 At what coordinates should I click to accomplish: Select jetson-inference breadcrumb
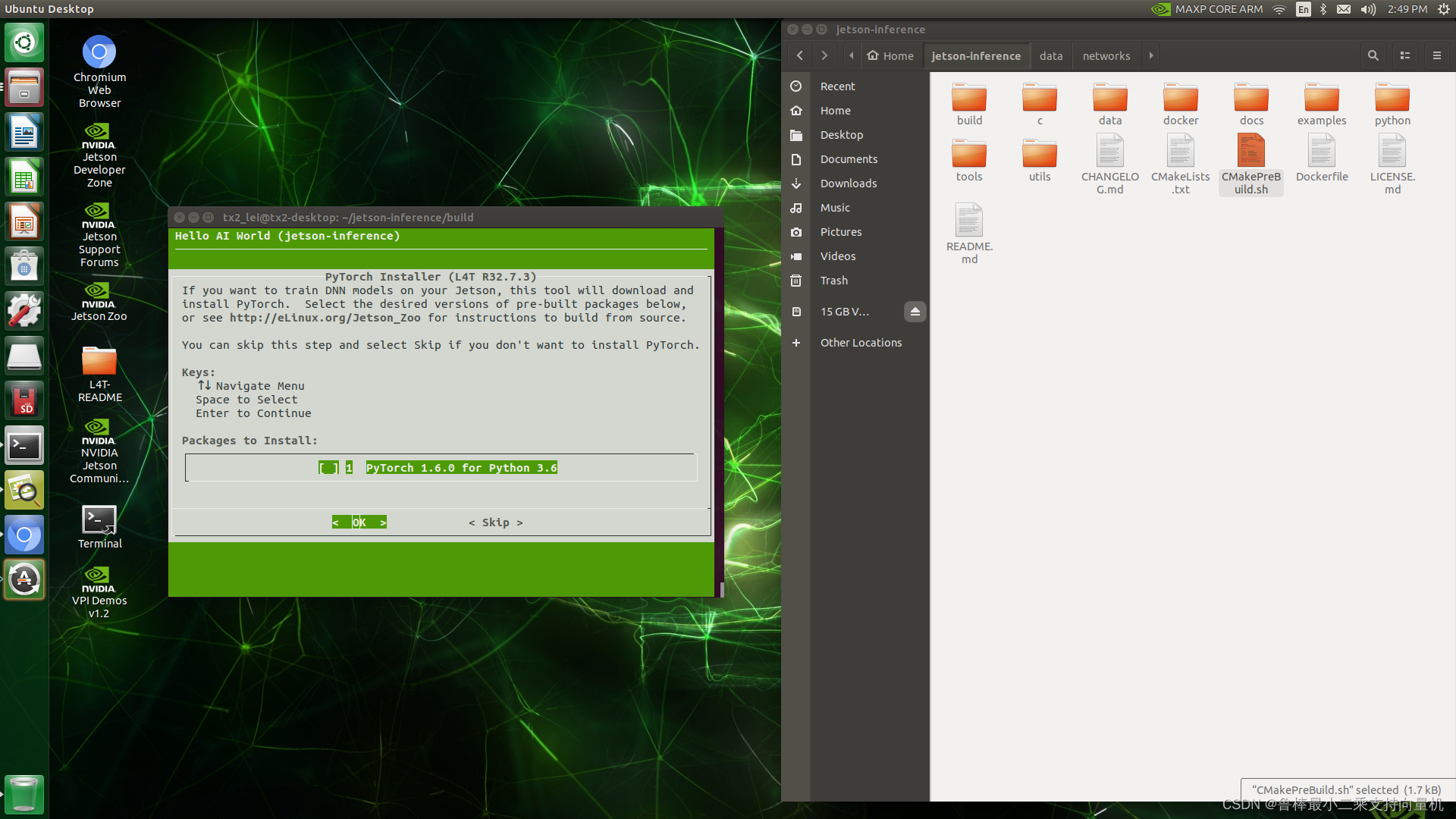tap(976, 55)
